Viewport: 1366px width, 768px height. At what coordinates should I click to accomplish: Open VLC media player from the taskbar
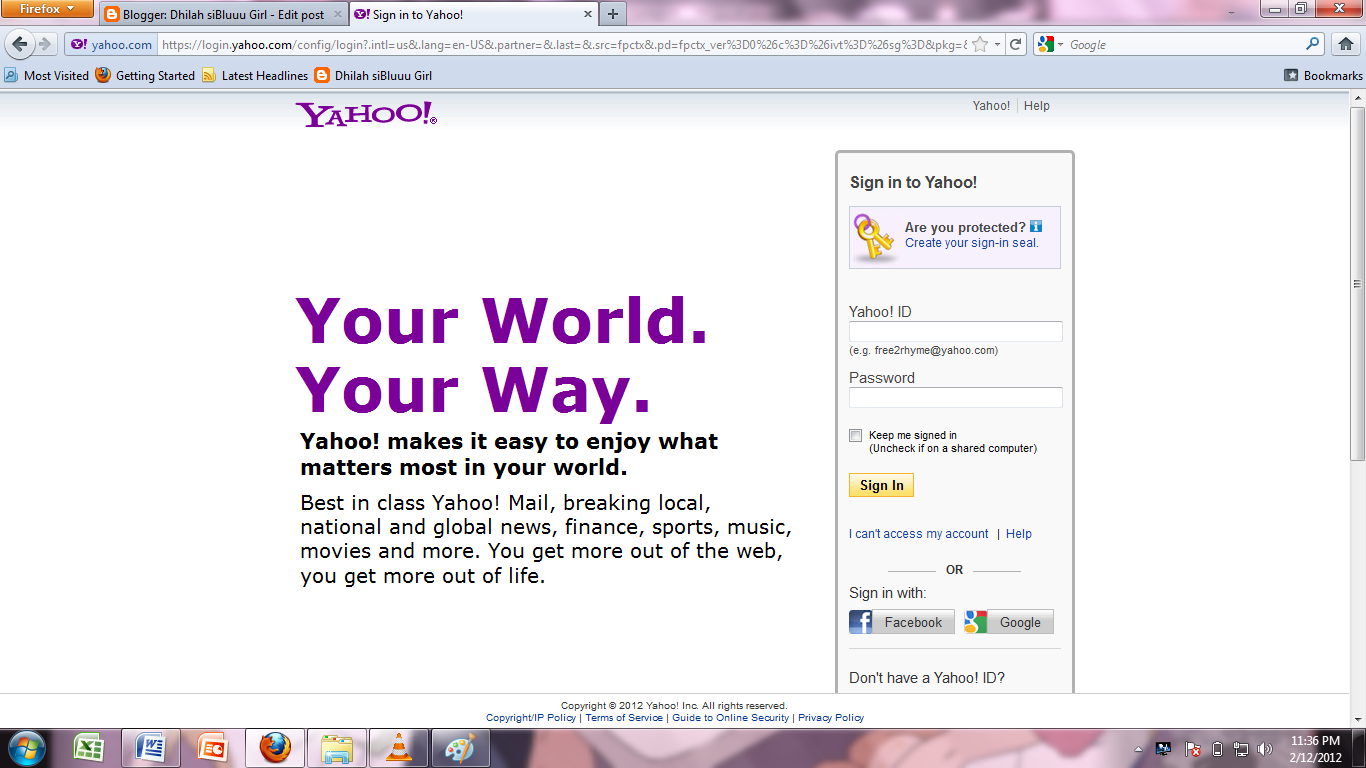click(399, 748)
